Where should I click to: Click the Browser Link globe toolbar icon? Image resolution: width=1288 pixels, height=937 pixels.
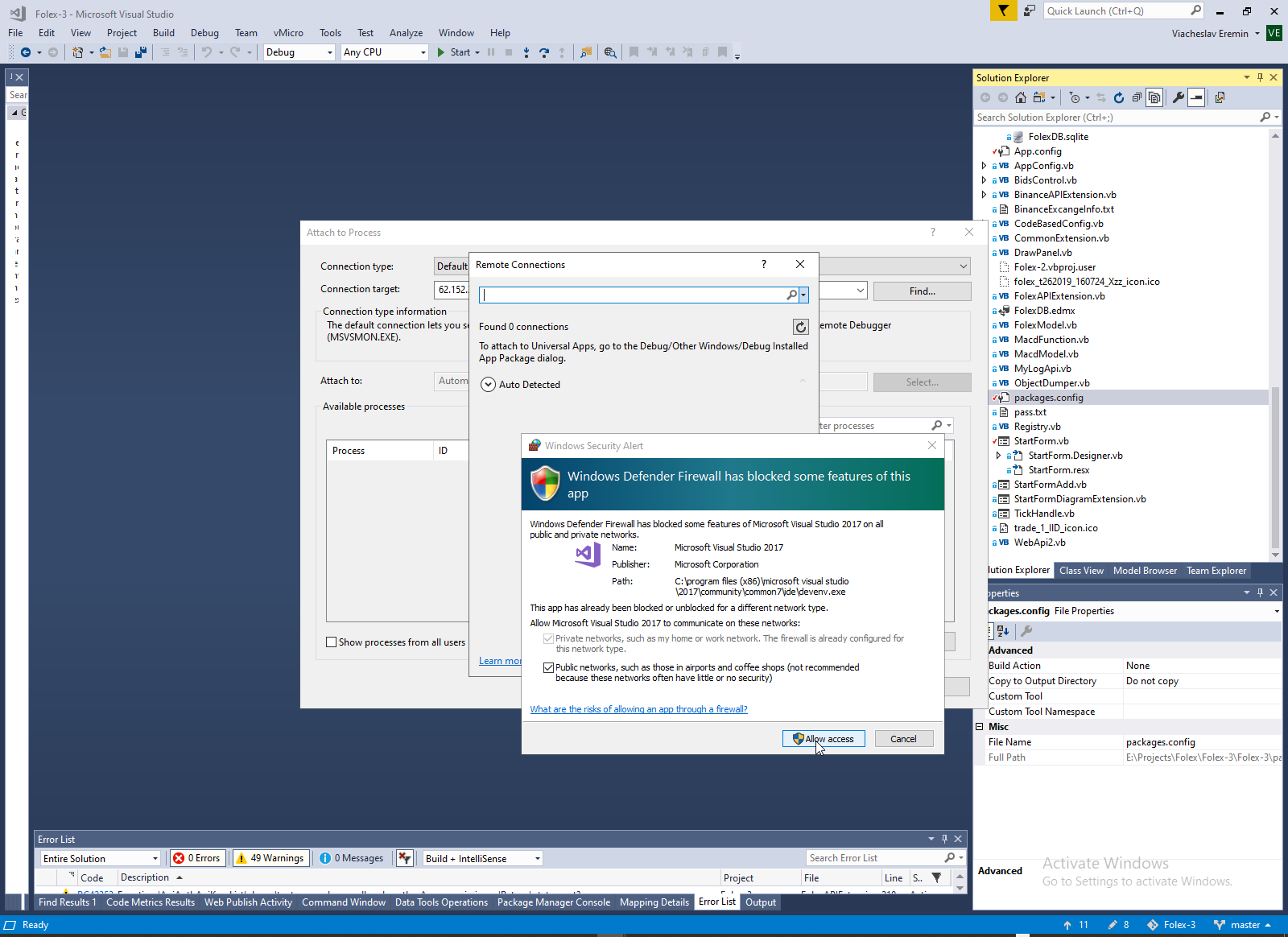pos(610,52)
